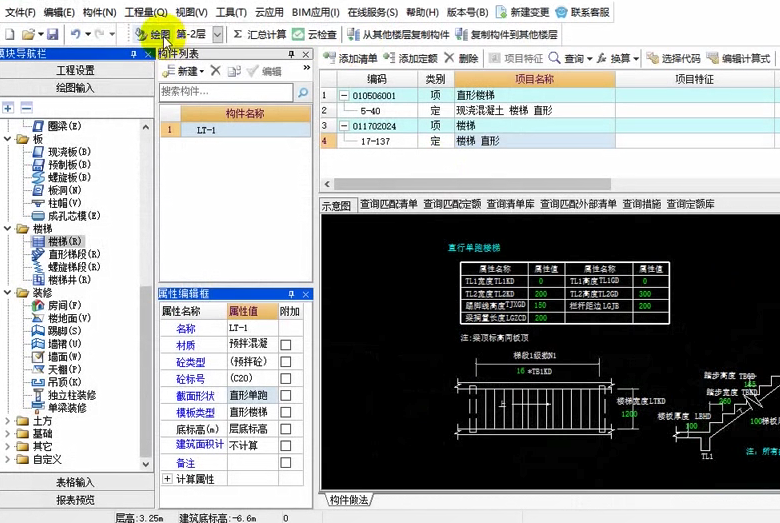Toggle the 材质 附加 checkbox
This screenshot has width=780, height=523.
pos(286,345)
